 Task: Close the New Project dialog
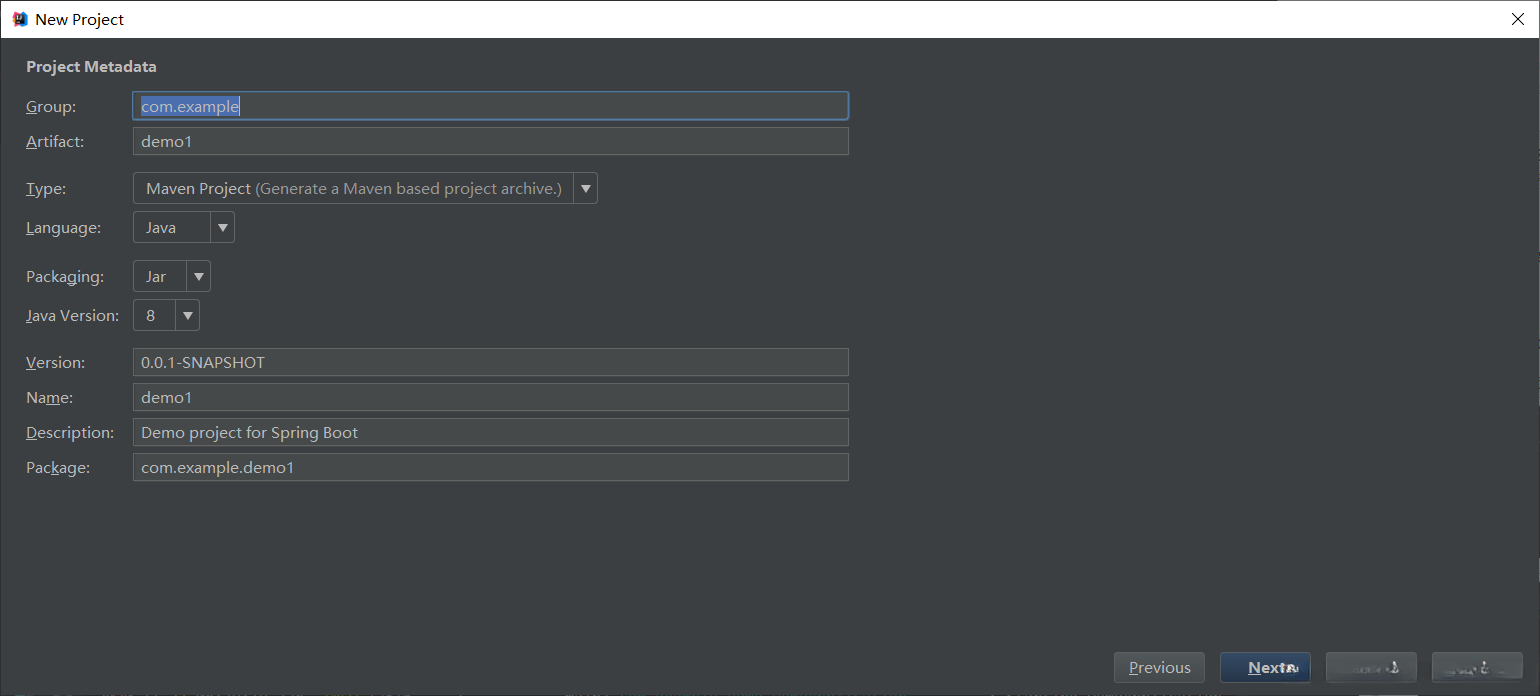coord(1517,19)
